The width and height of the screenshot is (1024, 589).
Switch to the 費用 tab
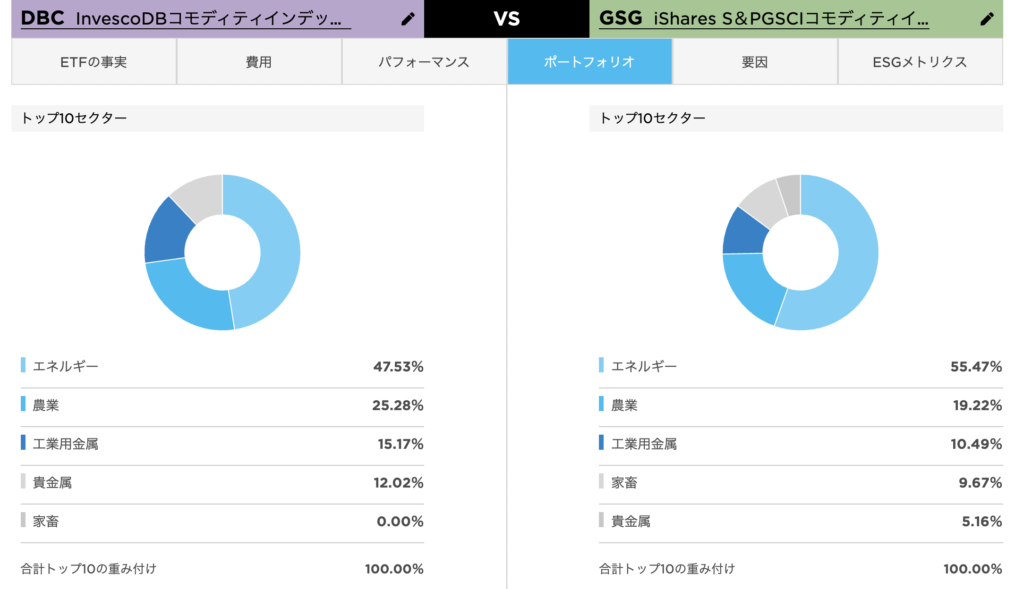[259, 62]
